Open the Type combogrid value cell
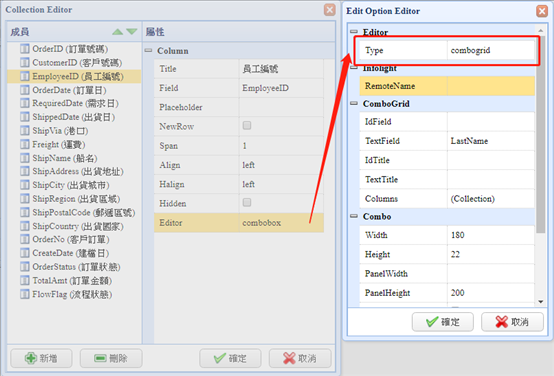Viewport: 554px width, 376px height. pyautogui.click(x=491, y=50)
